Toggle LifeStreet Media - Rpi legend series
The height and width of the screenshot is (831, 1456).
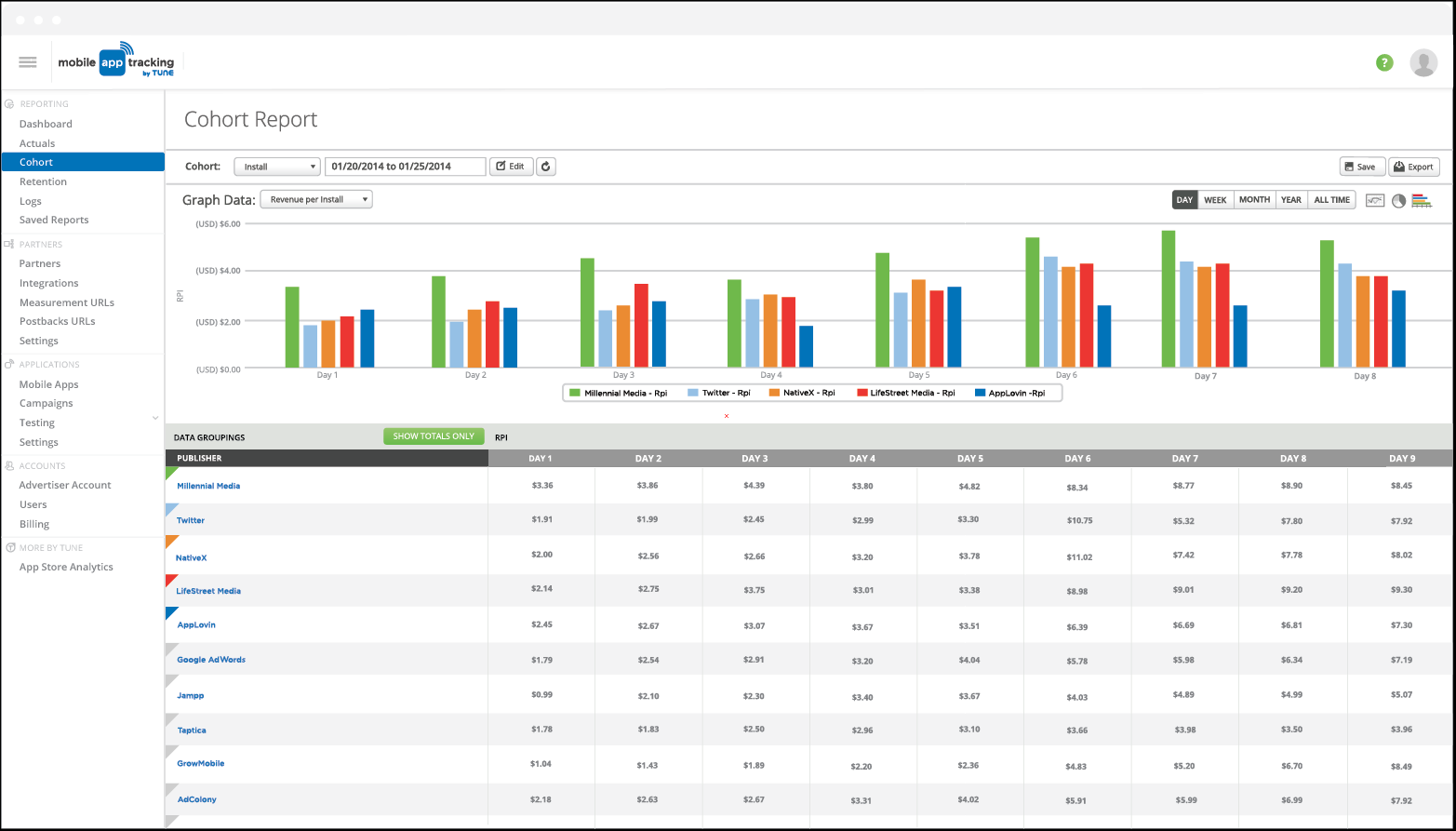[906, 393]
